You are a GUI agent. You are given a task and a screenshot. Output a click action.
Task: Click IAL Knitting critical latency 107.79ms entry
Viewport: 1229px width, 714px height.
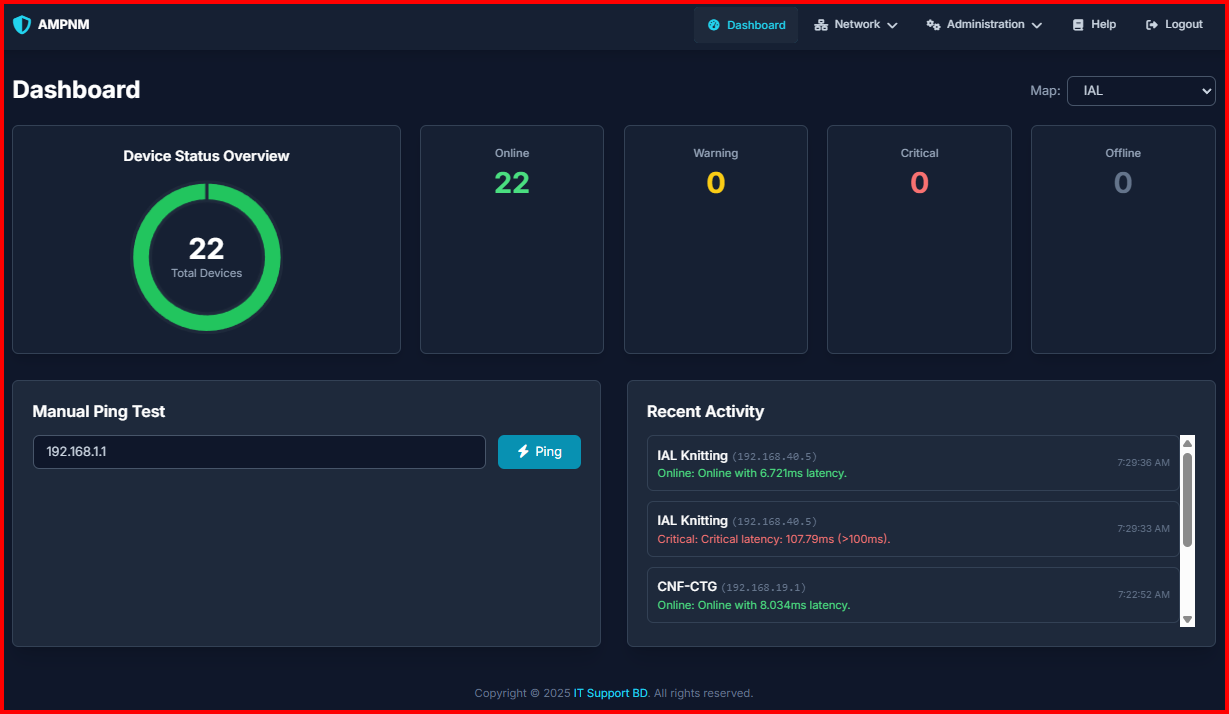click(913, 529)
